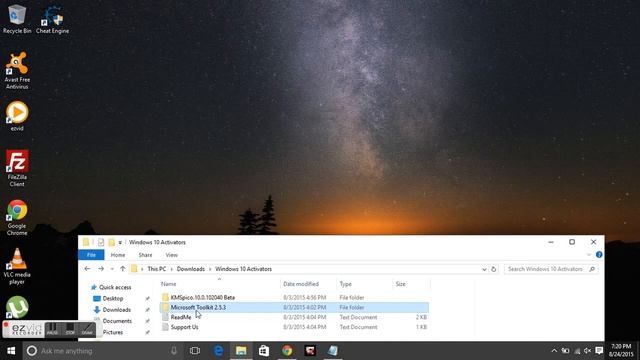Open Avast Free Antivirus shortcut

coord(17,70)
